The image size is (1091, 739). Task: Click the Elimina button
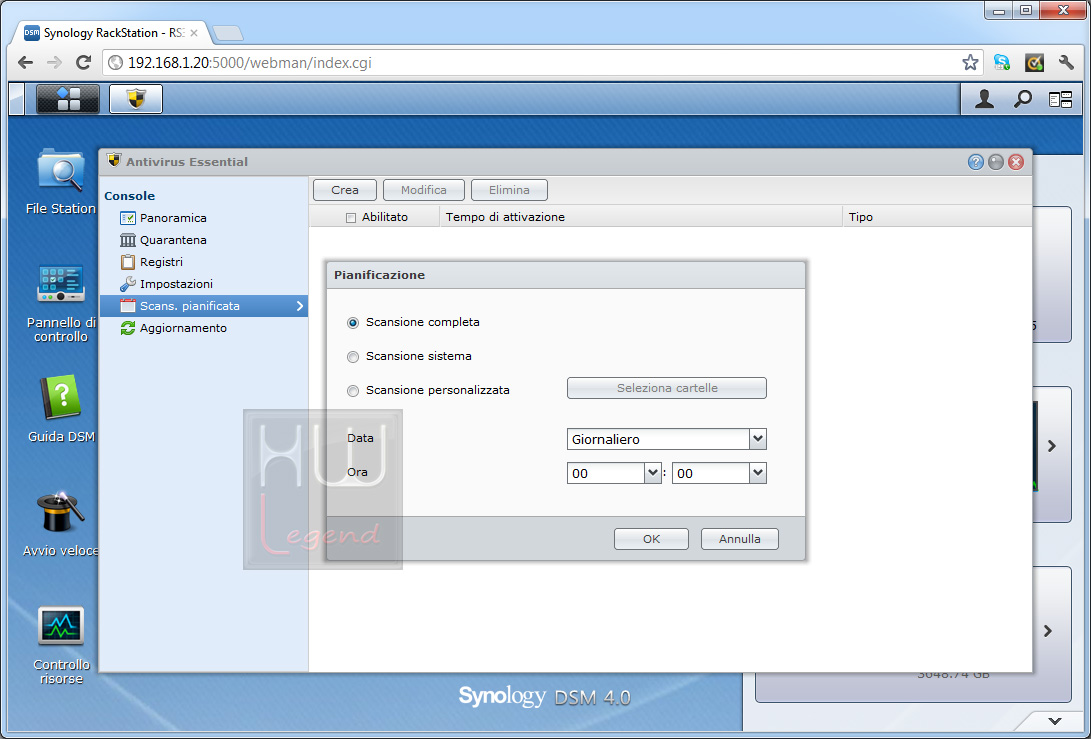[x=509, y=190]
